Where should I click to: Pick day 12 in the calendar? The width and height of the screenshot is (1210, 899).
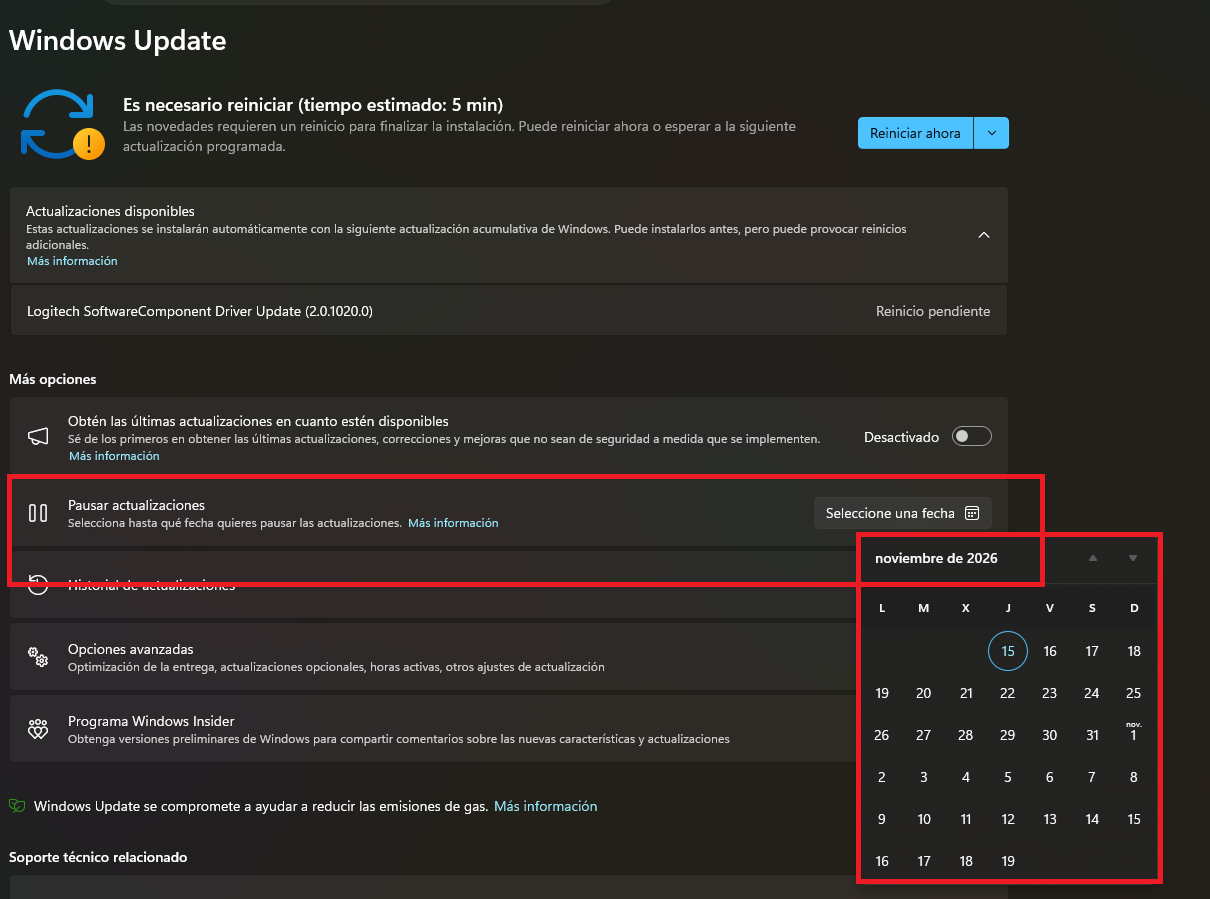[x=1008, y=819]
